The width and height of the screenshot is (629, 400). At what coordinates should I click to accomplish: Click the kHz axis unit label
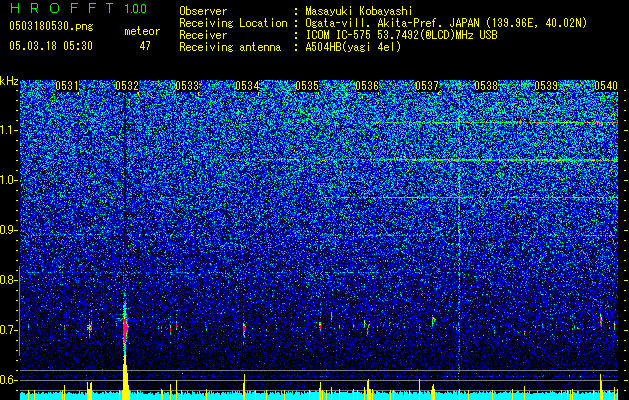click(x=9, y=81)
